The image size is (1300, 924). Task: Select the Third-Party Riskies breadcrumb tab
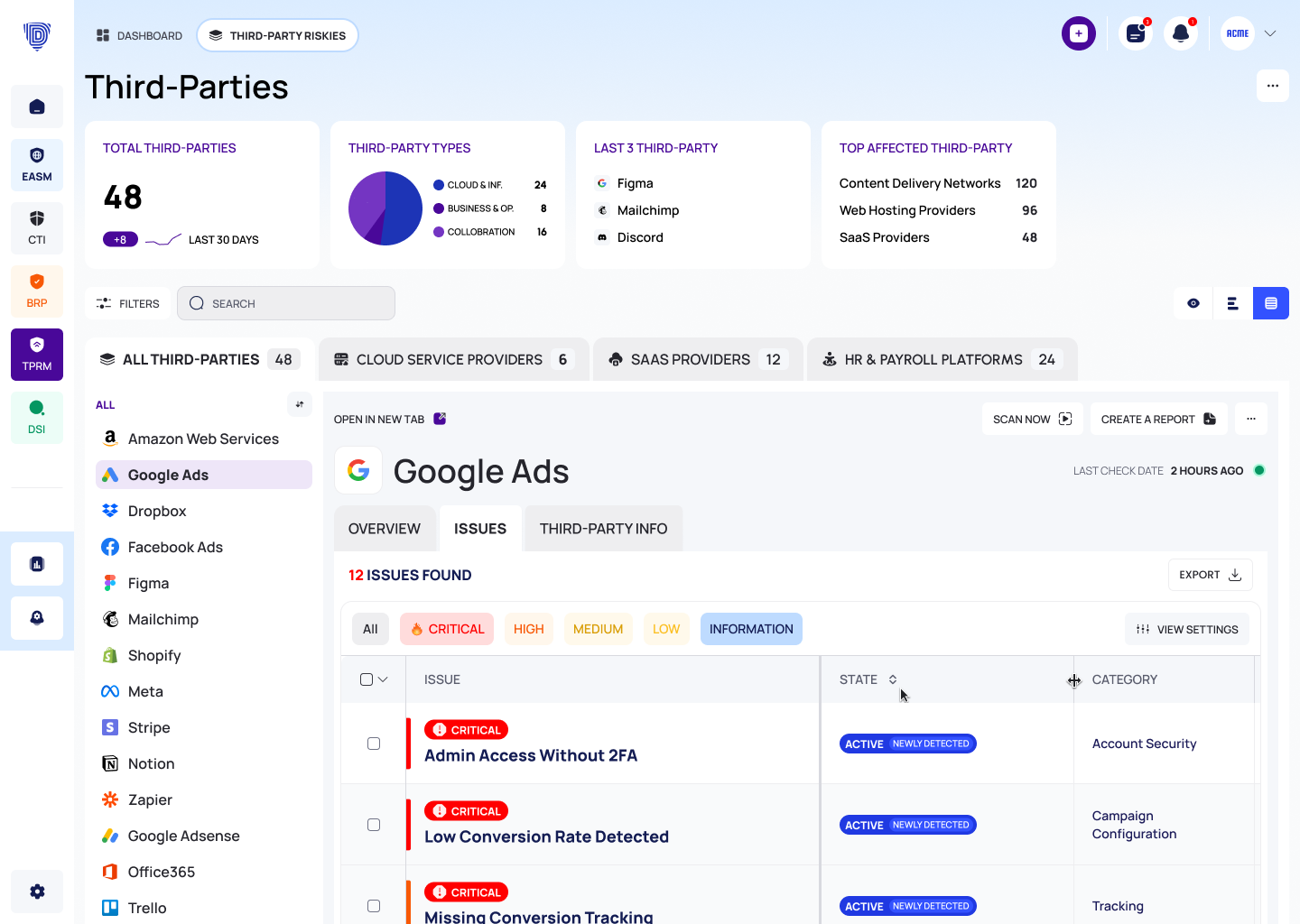277,35
